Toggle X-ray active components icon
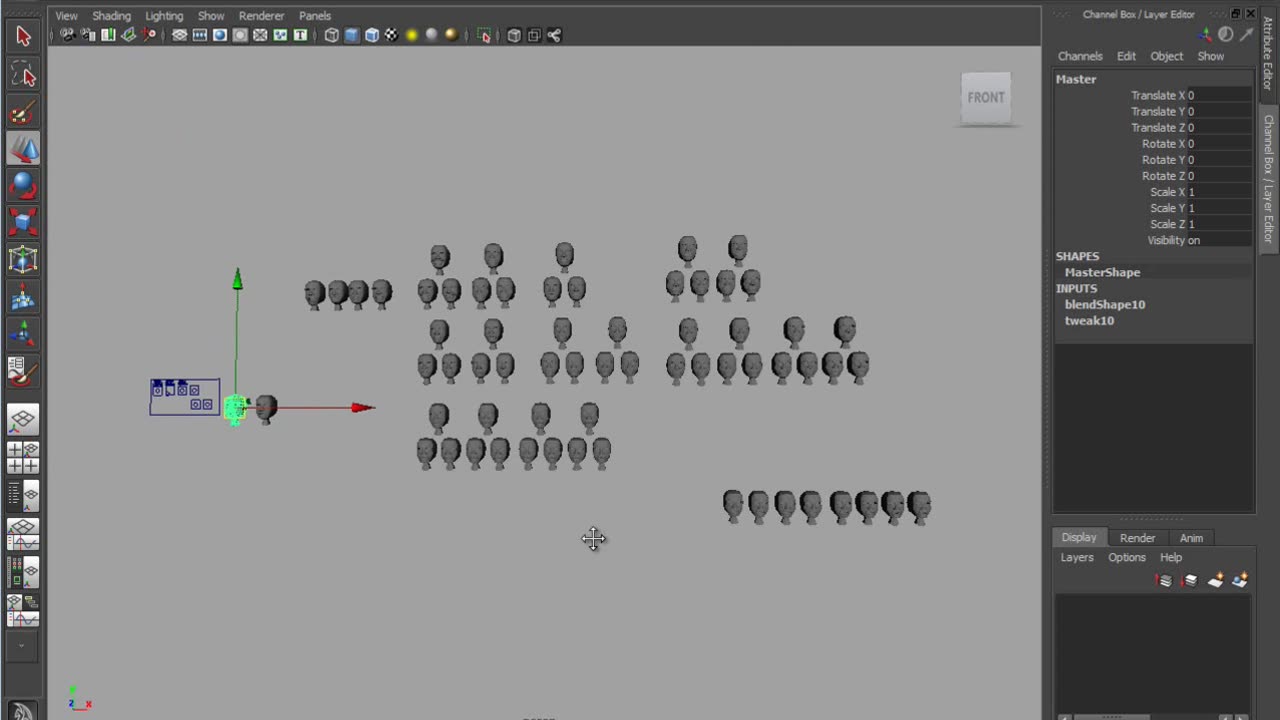 tap(534, 35)
